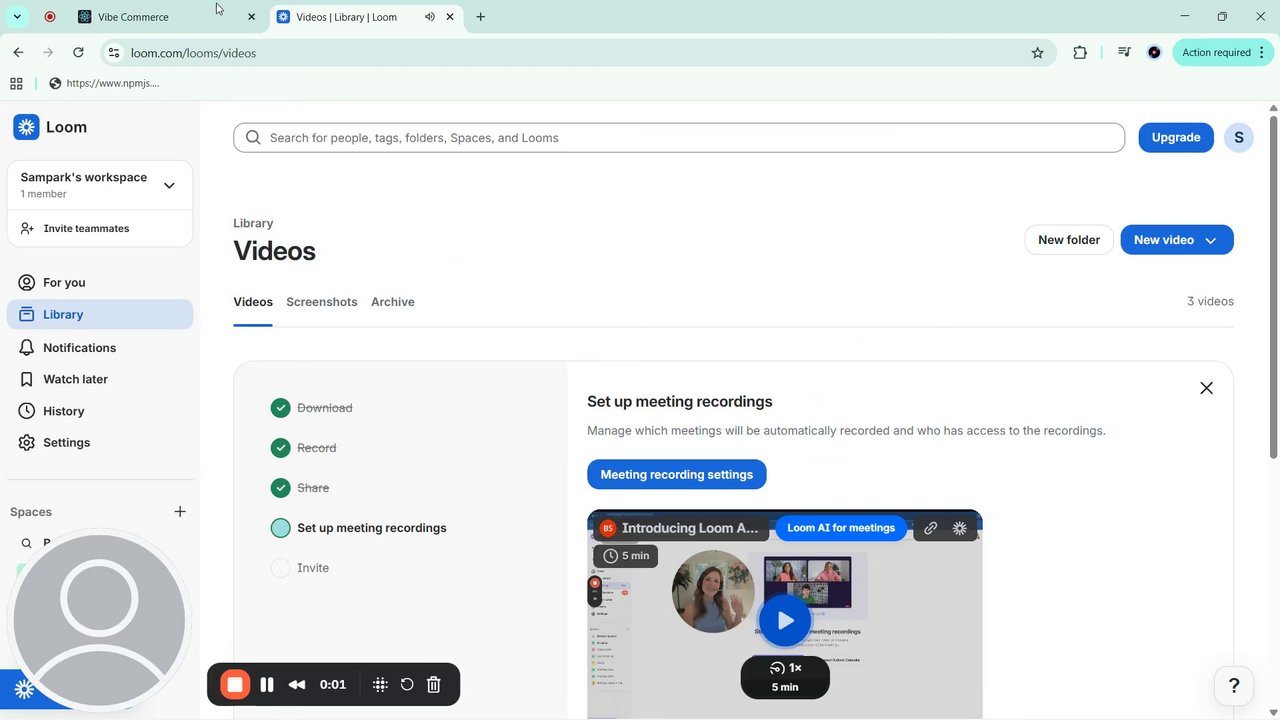Click the camera bubble avatar preview
The image size is (1280, 720).
(99, 621)
